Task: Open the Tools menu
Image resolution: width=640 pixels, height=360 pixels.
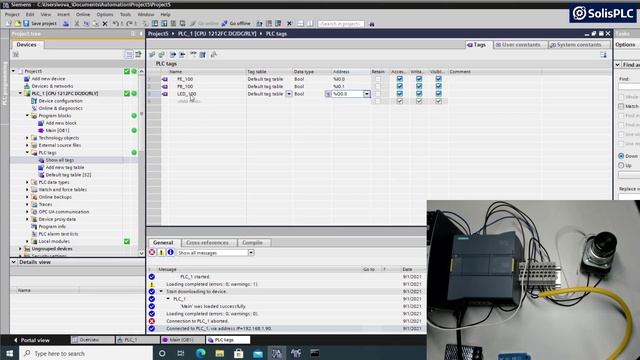Action: (x=125, y=14)
